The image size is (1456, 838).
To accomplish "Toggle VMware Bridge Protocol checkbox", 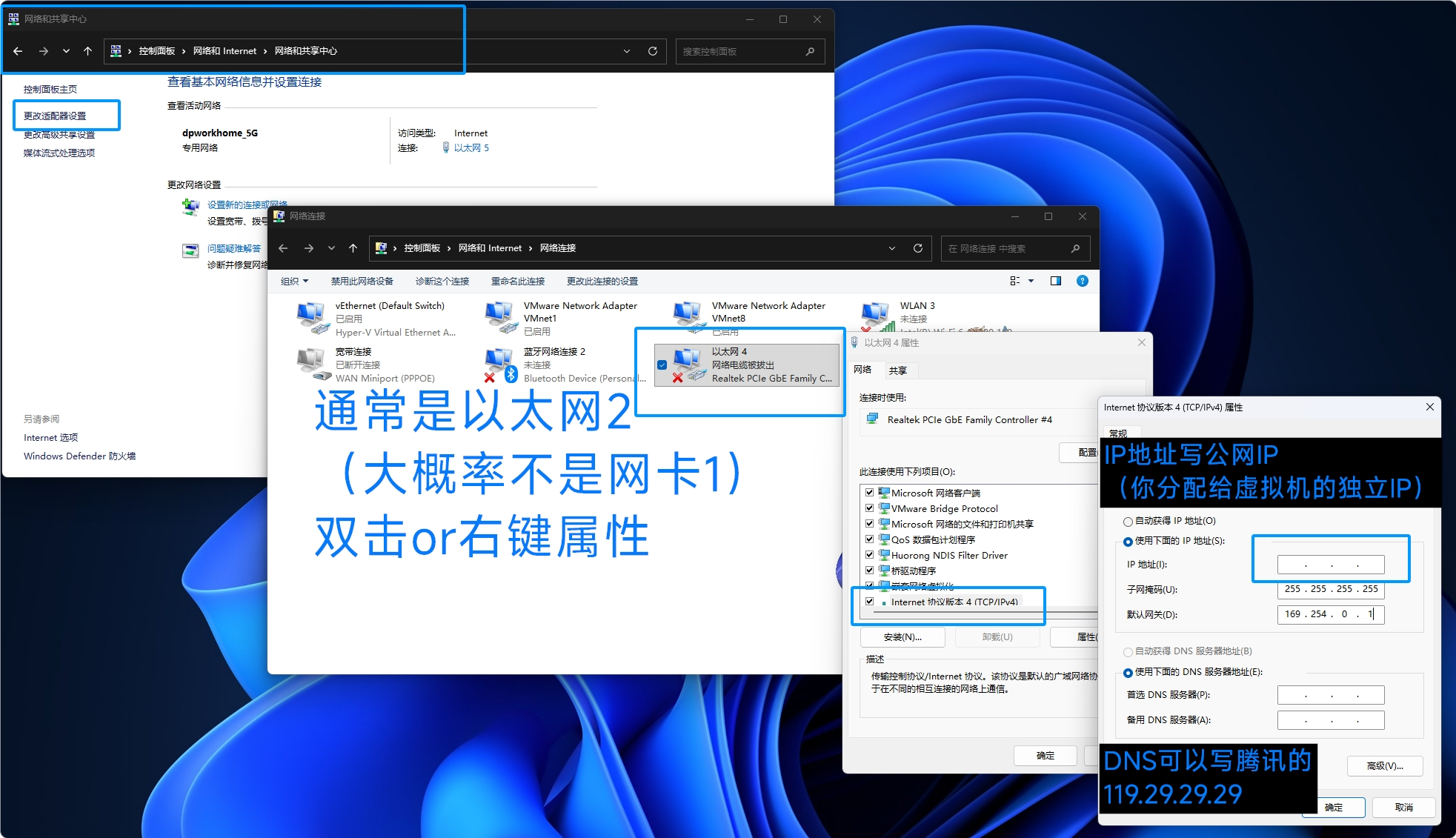I will click(869, 508).
